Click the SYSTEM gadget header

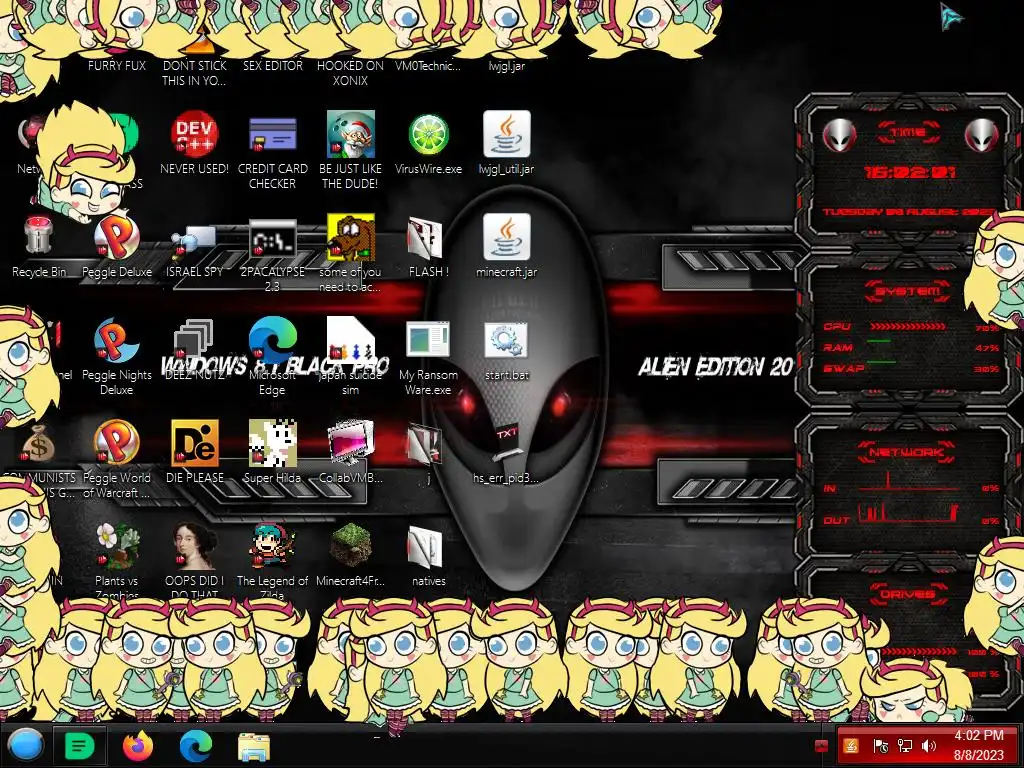[x=907, y=291]
